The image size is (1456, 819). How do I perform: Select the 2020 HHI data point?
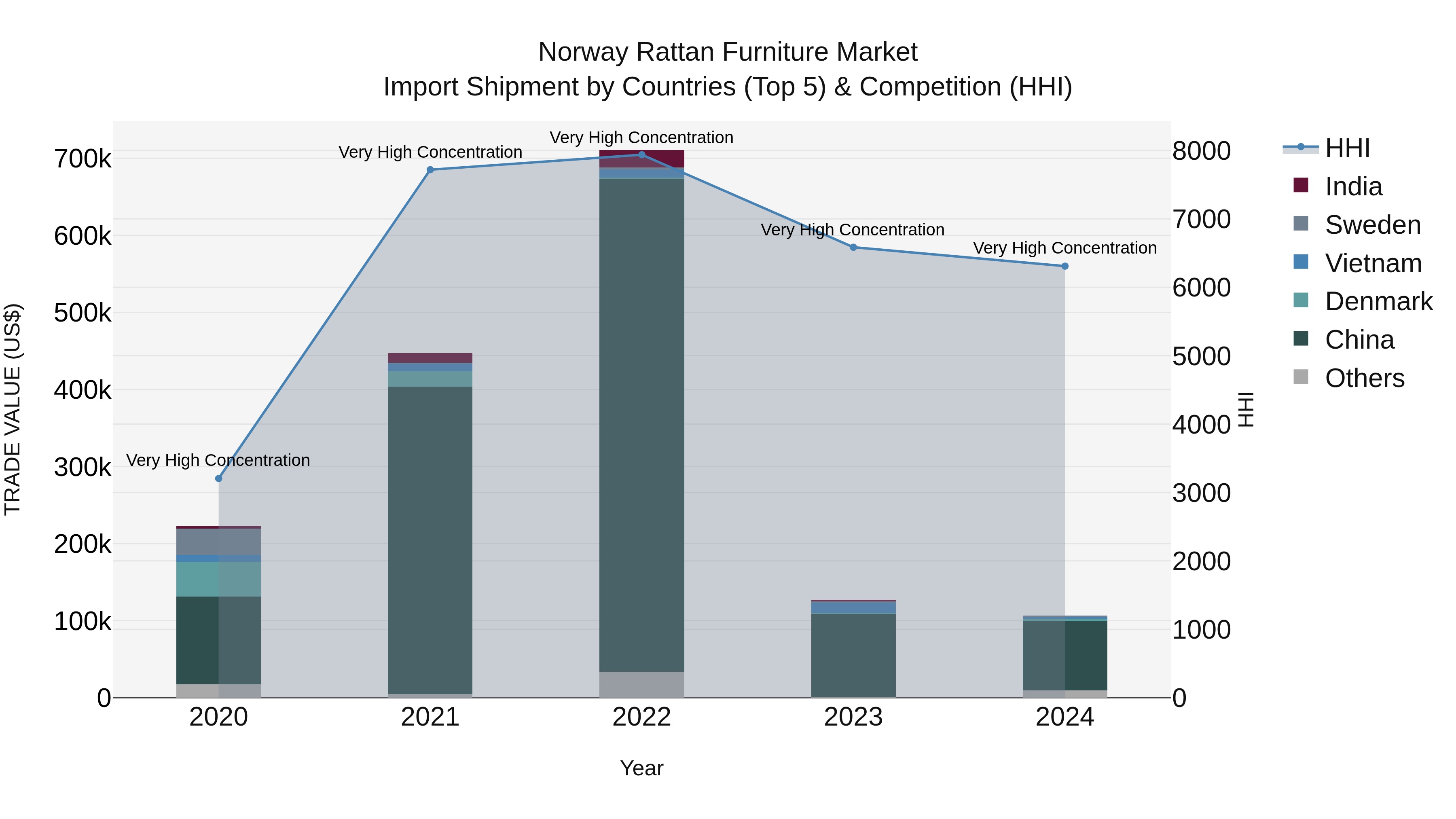pos(219,479)
